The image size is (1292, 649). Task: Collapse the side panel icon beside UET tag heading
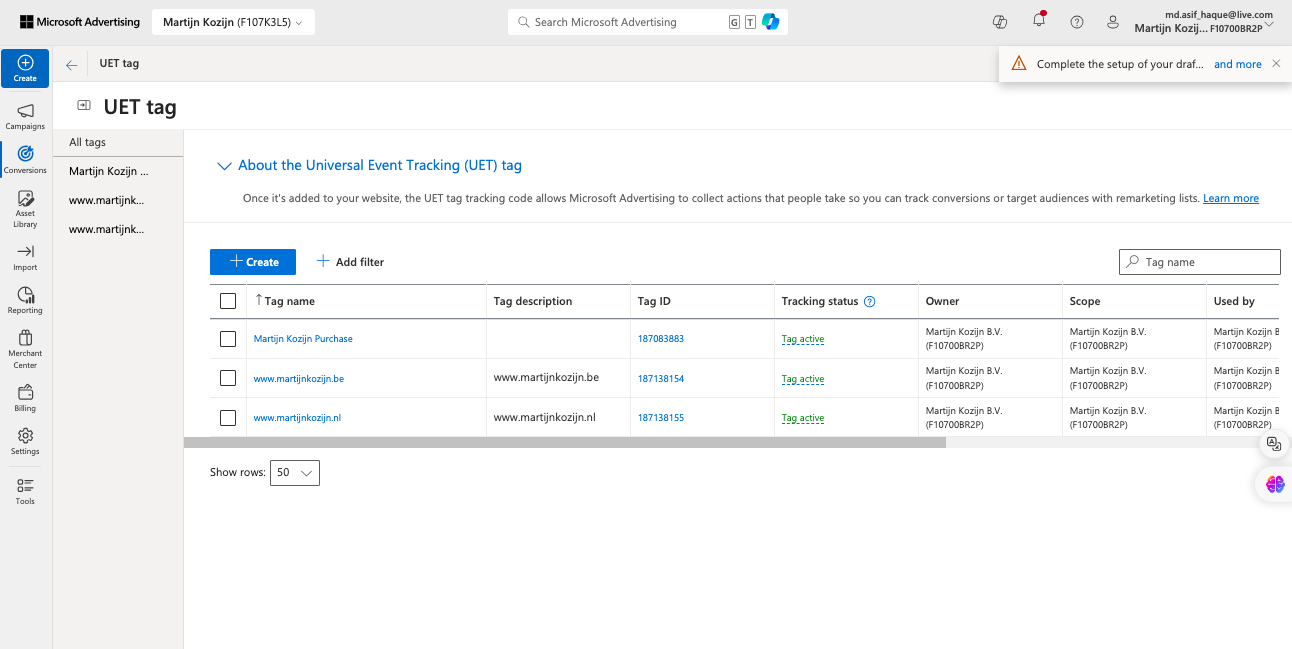click(x=84, y=105)
